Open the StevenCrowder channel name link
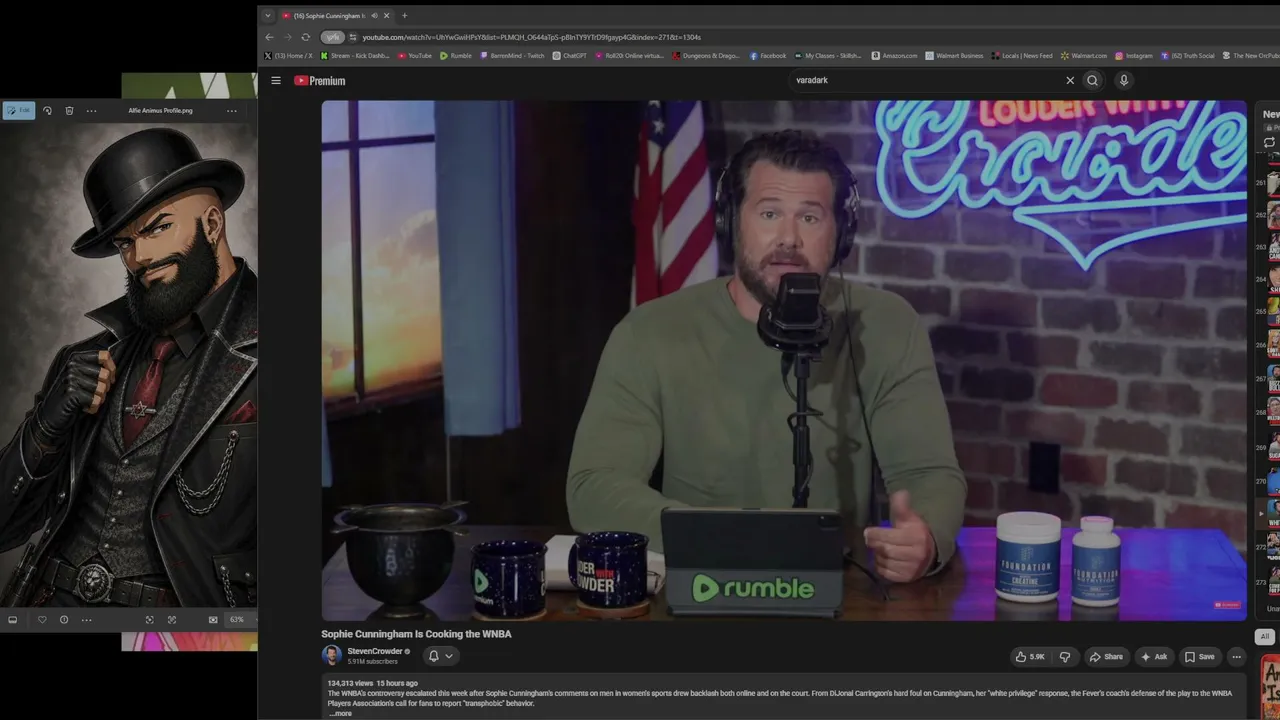 tap(374, 651)
